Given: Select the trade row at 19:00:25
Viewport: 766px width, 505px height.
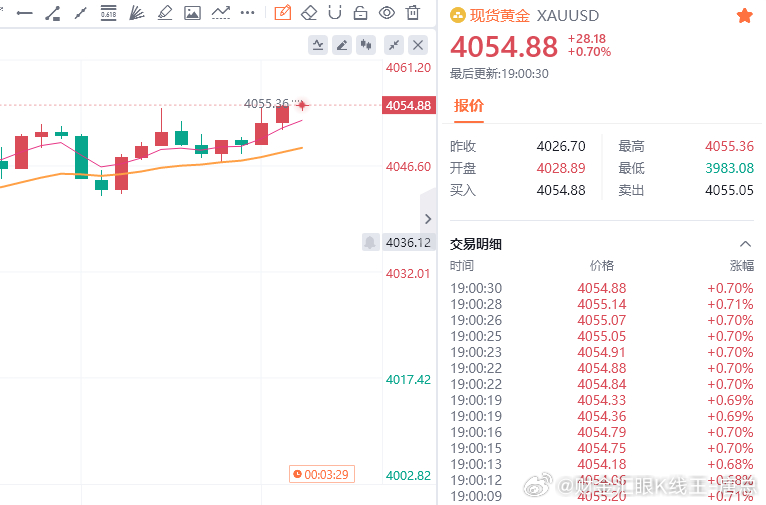Looking at the screenshot, I should [602, 336].
